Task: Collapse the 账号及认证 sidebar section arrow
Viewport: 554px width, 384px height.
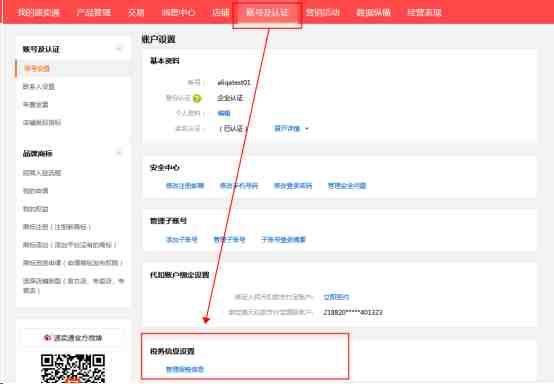Action: coord(119,49)
